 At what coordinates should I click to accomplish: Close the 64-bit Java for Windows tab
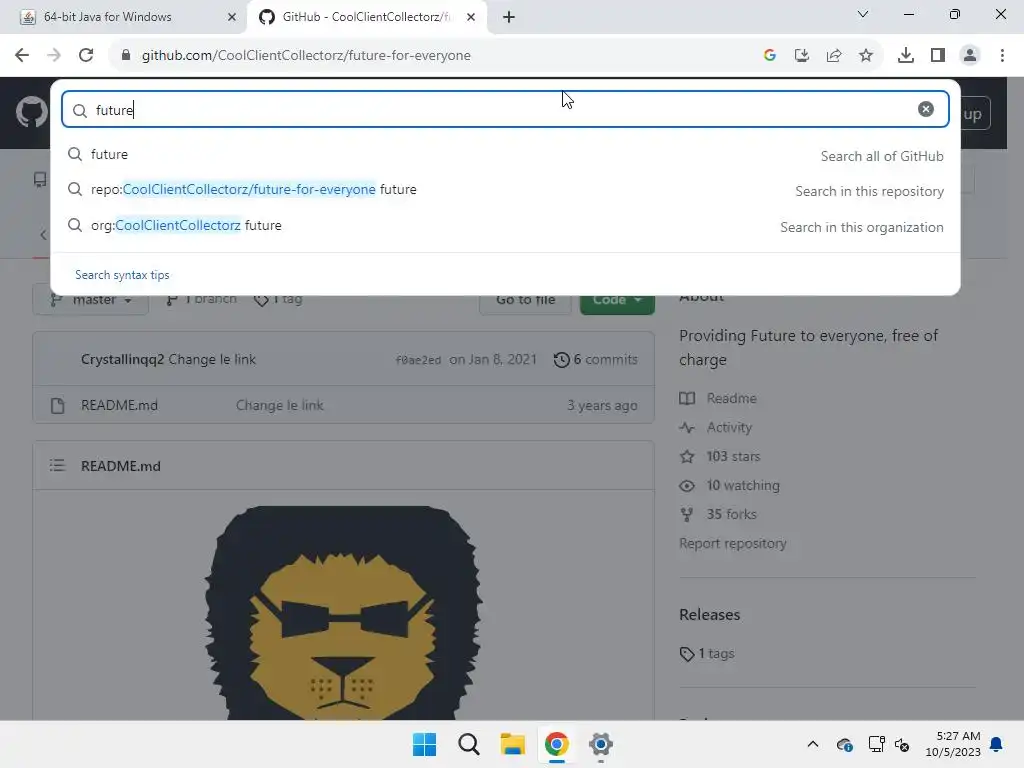(232, 17)
